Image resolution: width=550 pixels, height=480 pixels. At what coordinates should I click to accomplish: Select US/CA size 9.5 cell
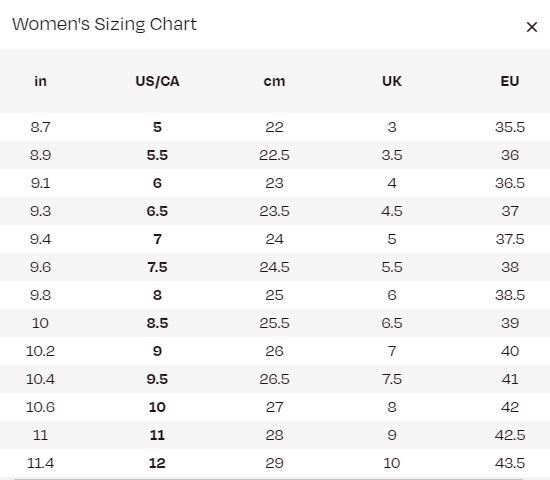click(x=157, y=379)
